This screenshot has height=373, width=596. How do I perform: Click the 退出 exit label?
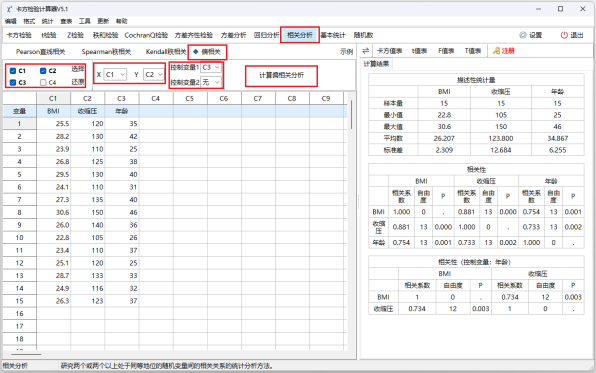pos(577,35)
